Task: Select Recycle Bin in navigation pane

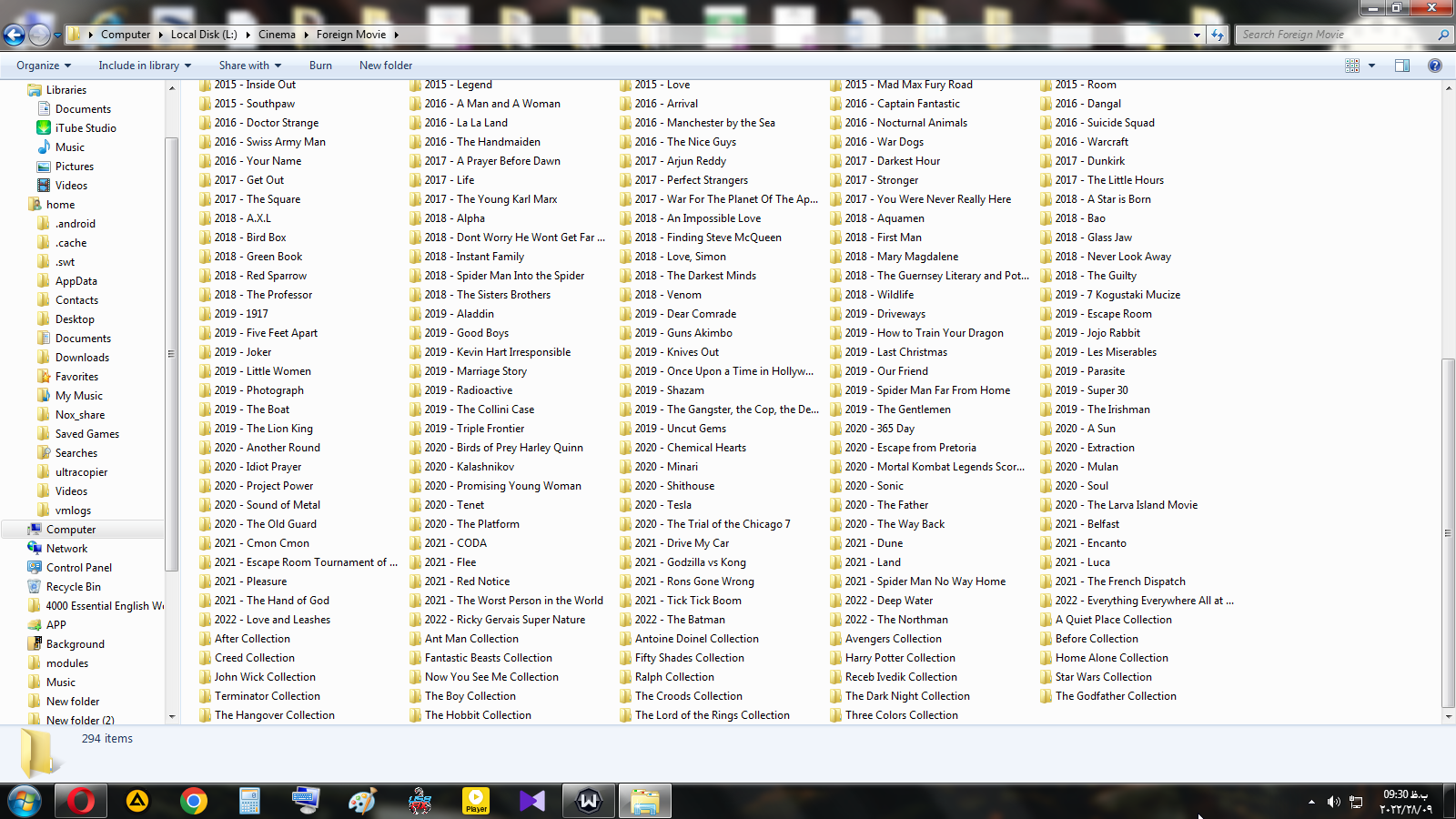Action: pyautogui.click(x=73, y=587)
